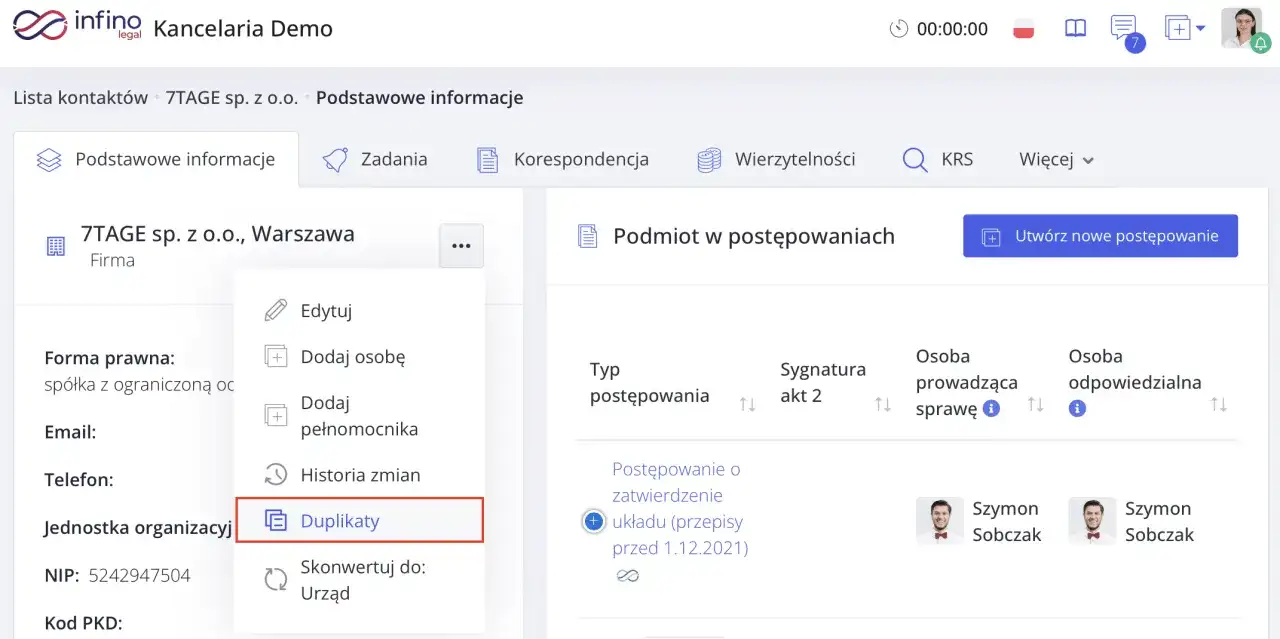
Task: Open the dropdown arrow next to quick-create icon
Action: [1198, 28]
